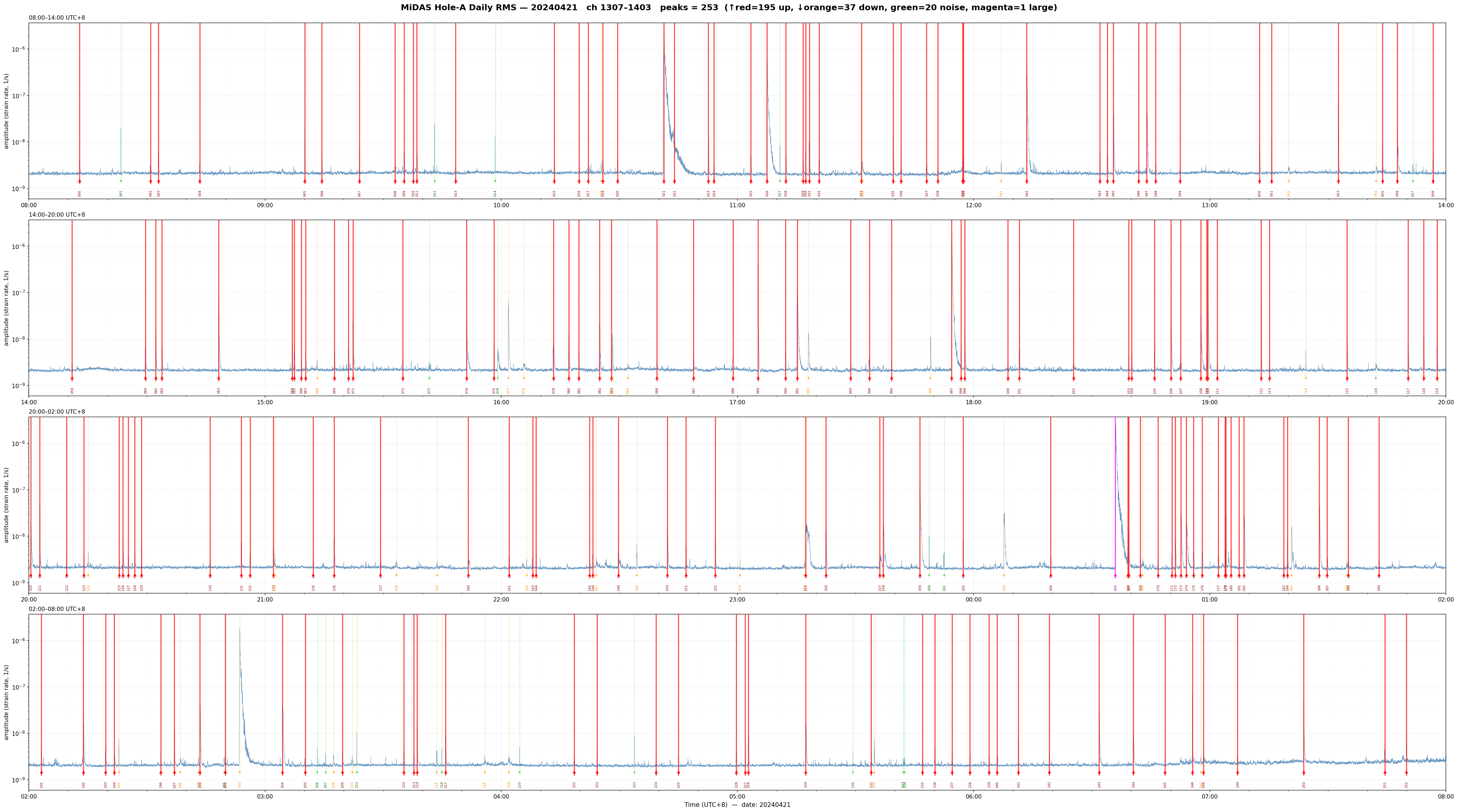The height and width of the screenshot is (812, 1458).
Task: Click the "20:00–02:00 UTC+8" panel heading
Action: [57, 412]
